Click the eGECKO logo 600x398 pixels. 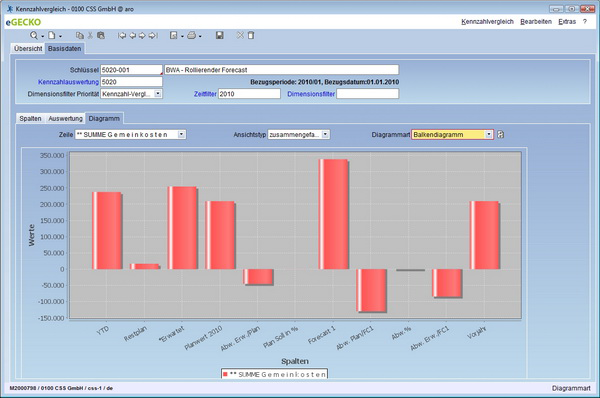(23, 22)
